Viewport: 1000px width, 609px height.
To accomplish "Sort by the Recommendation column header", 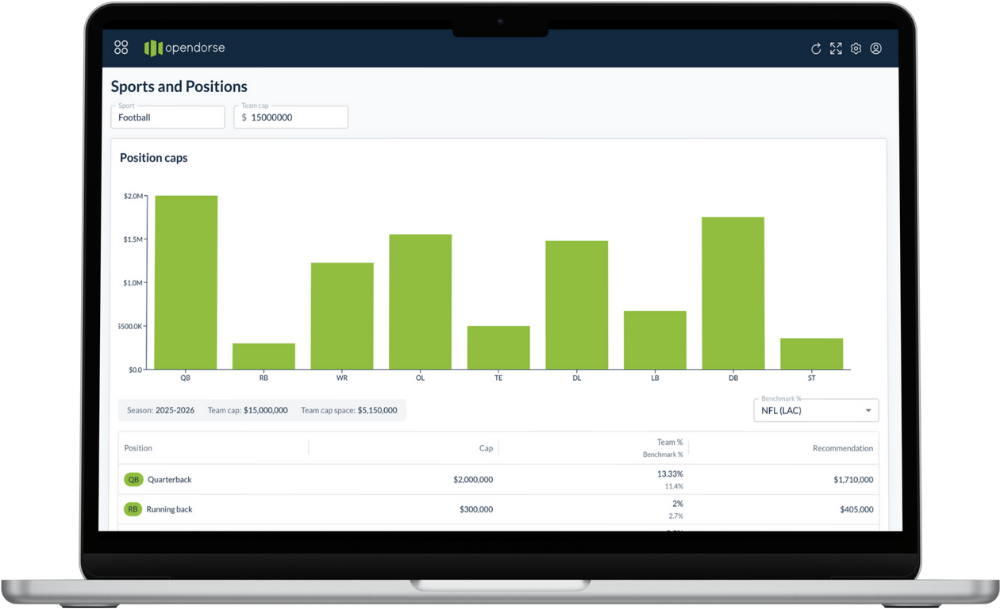I will [x=842, y=448].
